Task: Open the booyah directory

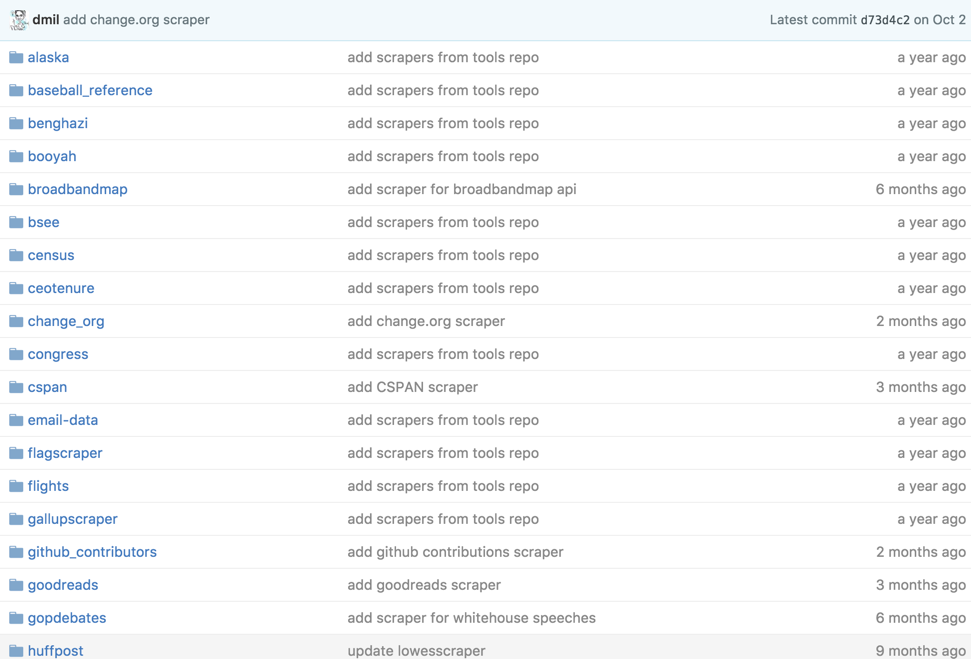Action: 52,156
